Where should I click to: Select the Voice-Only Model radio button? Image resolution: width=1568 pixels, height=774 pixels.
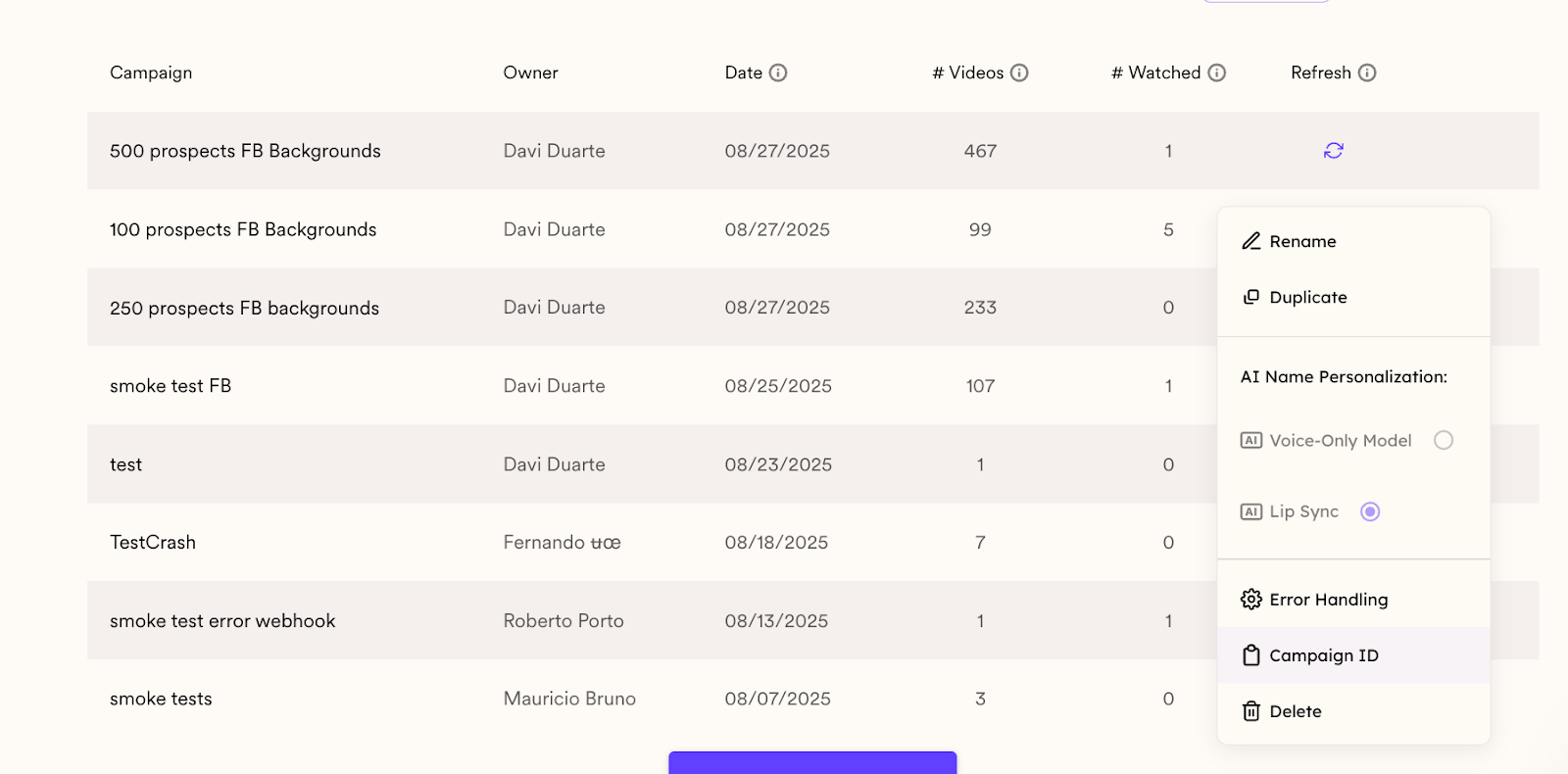point(1444,441)
